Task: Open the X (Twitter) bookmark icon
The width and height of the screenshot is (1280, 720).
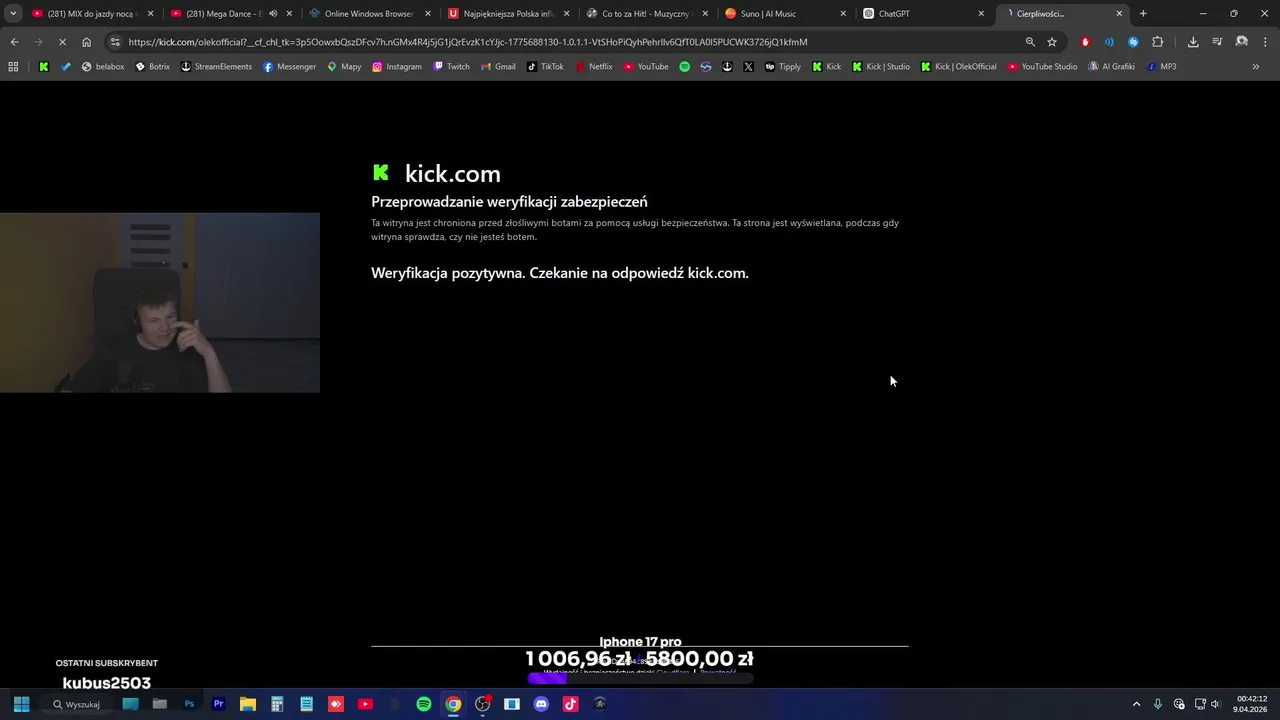Action: (x=748, y=67)
